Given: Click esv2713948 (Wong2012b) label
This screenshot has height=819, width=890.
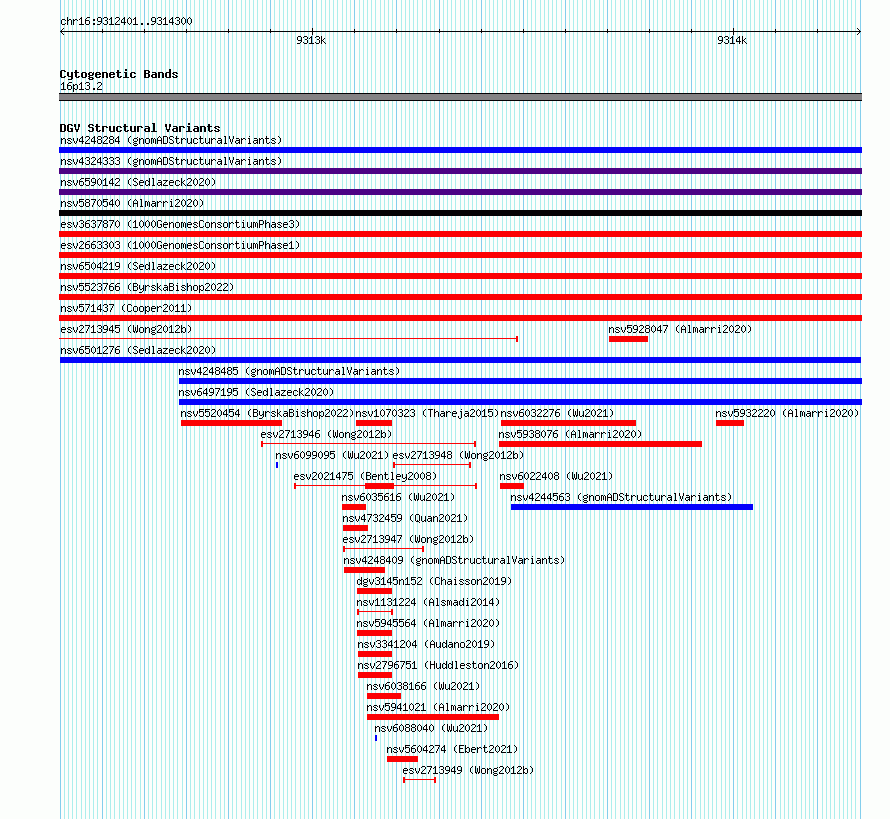Looking at the screenshot, I should [x=459, y=455].
